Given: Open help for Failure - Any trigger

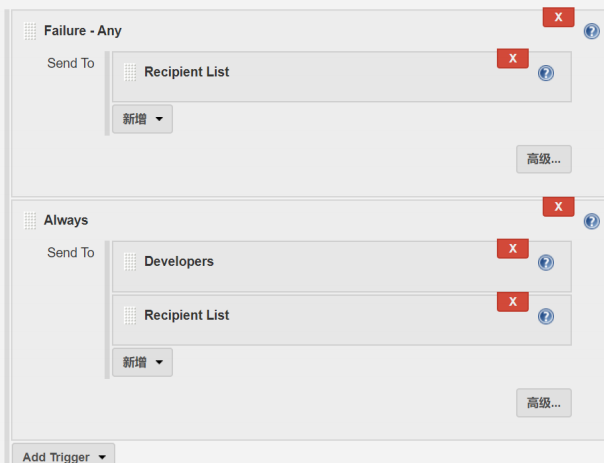Looking at the screenshot, I should (591, 31).
